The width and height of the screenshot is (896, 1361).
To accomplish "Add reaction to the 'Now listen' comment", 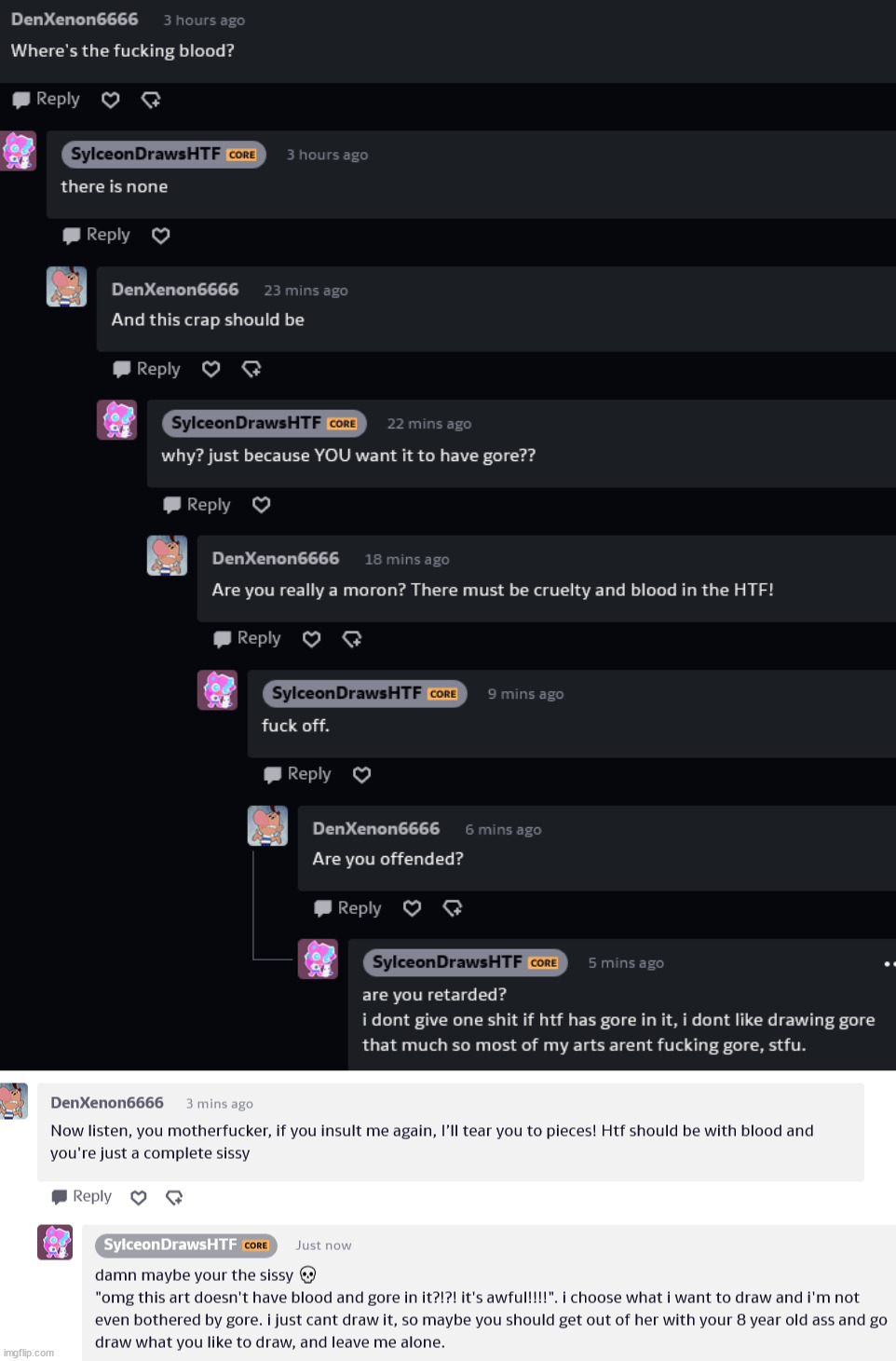I will click(x=174, y=1197).
